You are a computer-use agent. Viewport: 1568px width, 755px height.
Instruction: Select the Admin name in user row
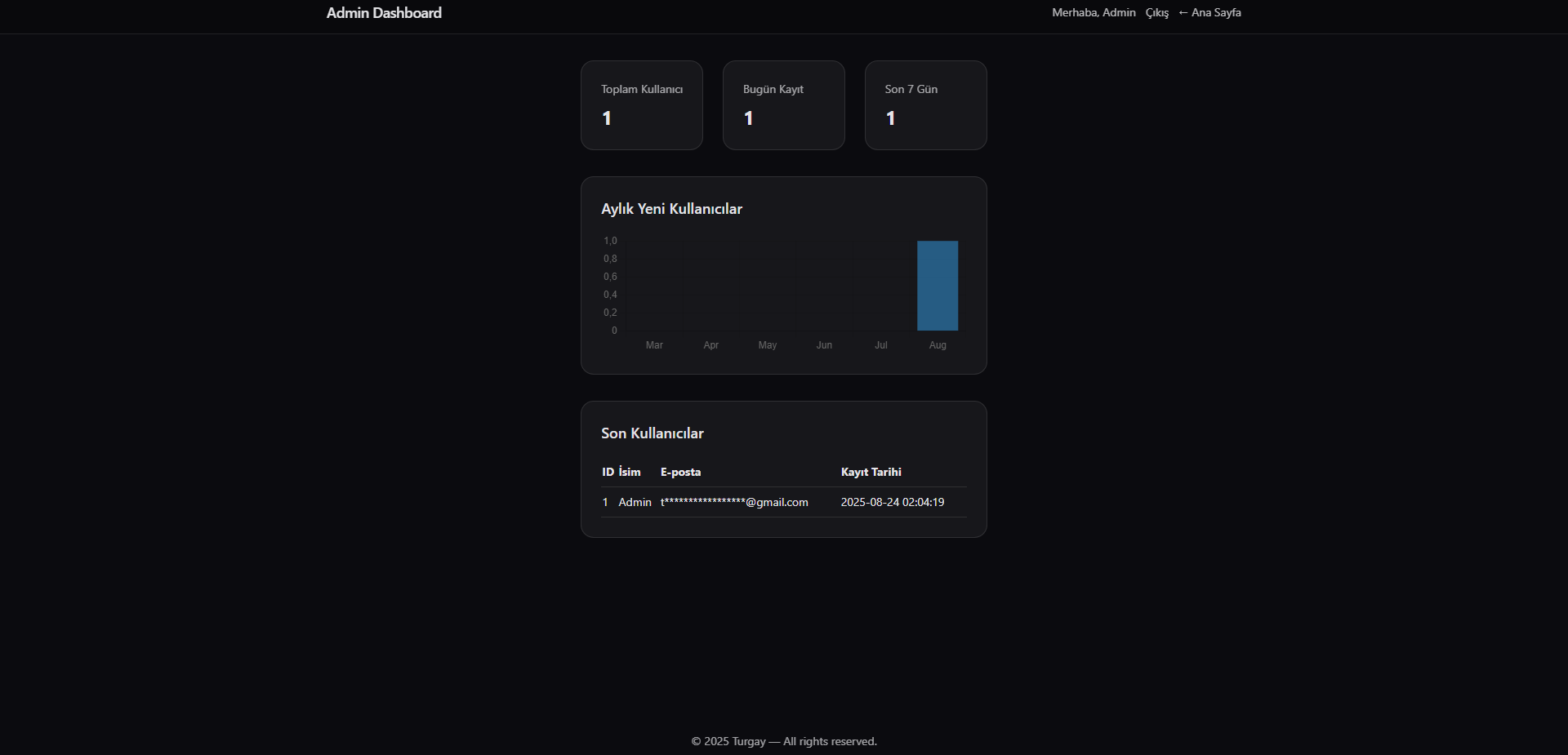tap(635, 503)
